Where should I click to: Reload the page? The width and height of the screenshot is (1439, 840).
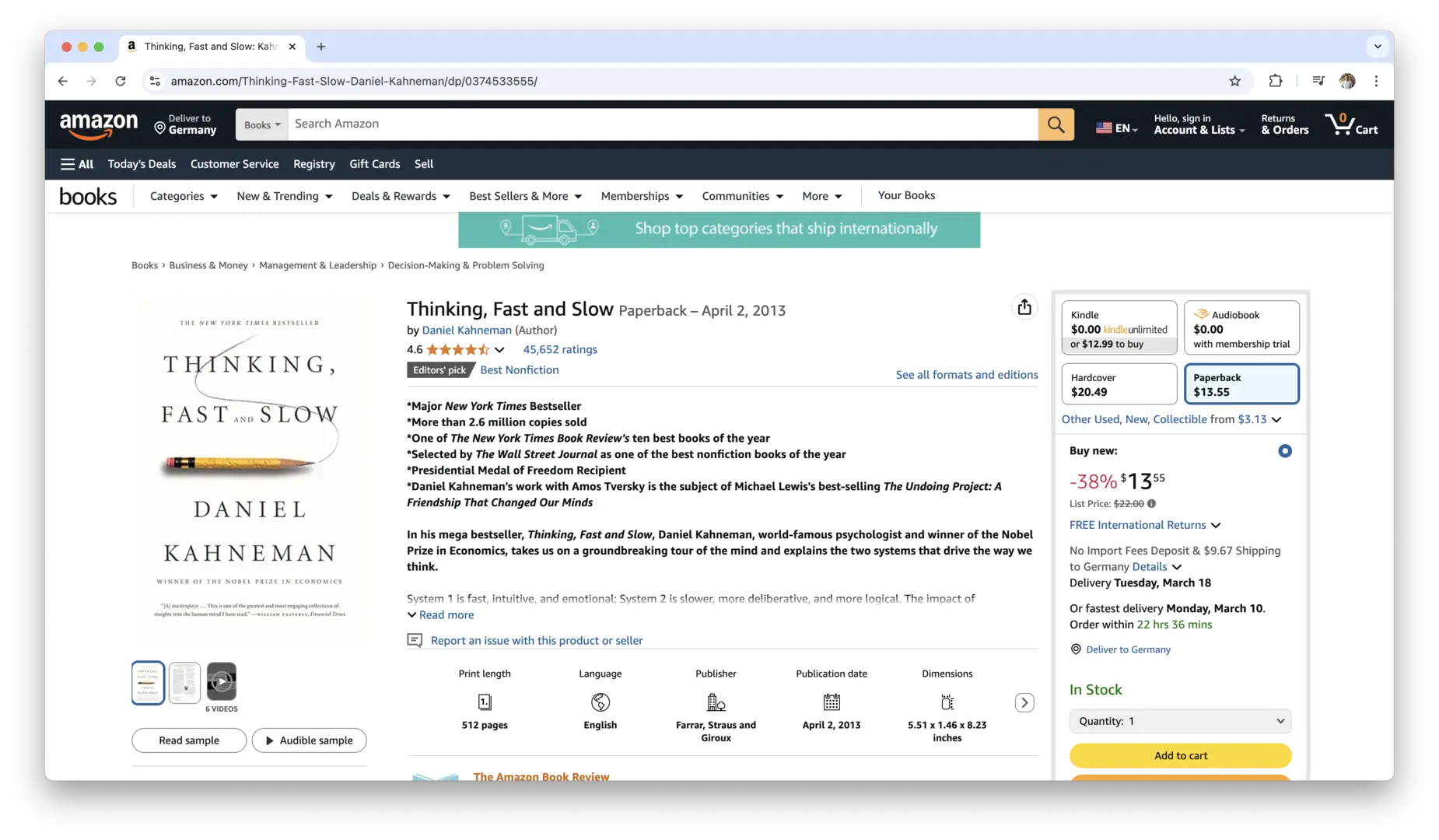coord(121,81)
